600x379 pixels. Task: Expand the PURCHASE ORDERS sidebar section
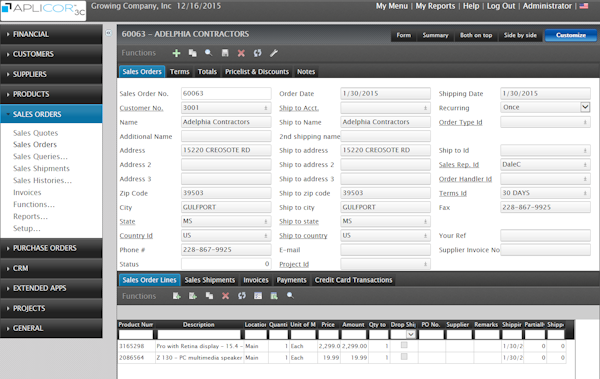[51, 248]
